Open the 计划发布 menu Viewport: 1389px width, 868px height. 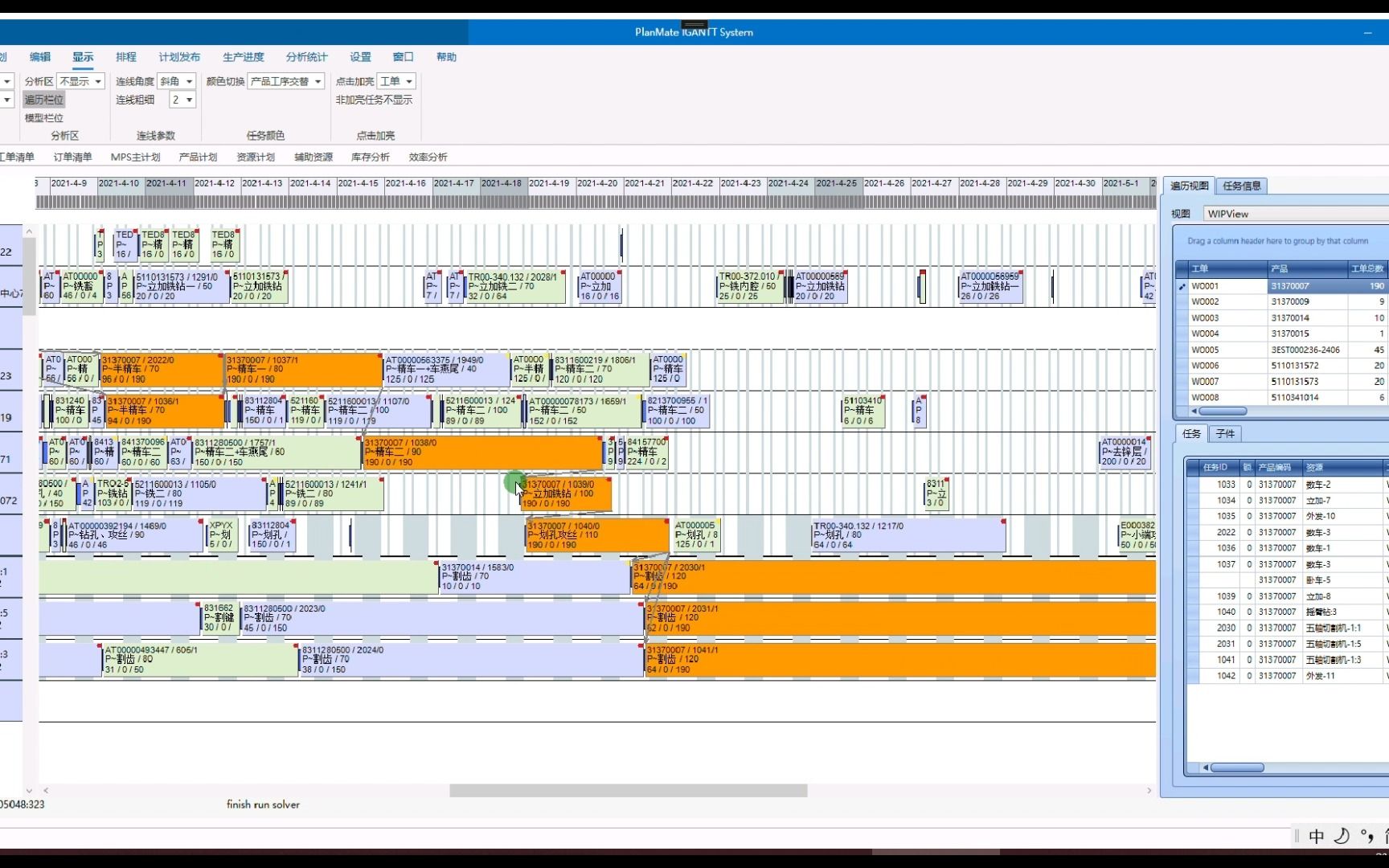pos(179,57)
